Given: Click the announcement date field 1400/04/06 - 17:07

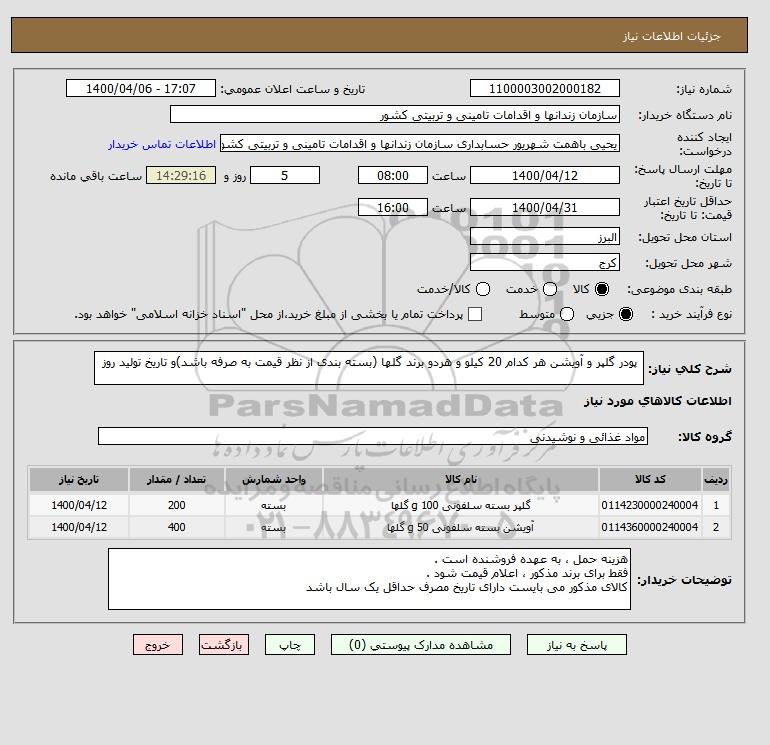Looking at the screenshot, I should click(140, 88).
